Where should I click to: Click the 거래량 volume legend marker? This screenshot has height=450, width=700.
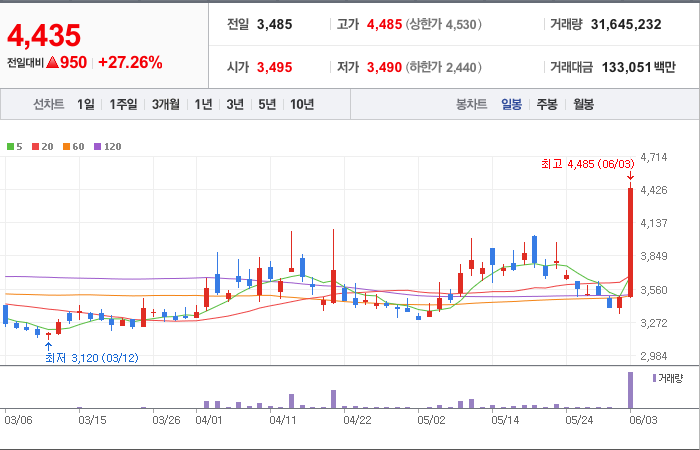(667, 379)
